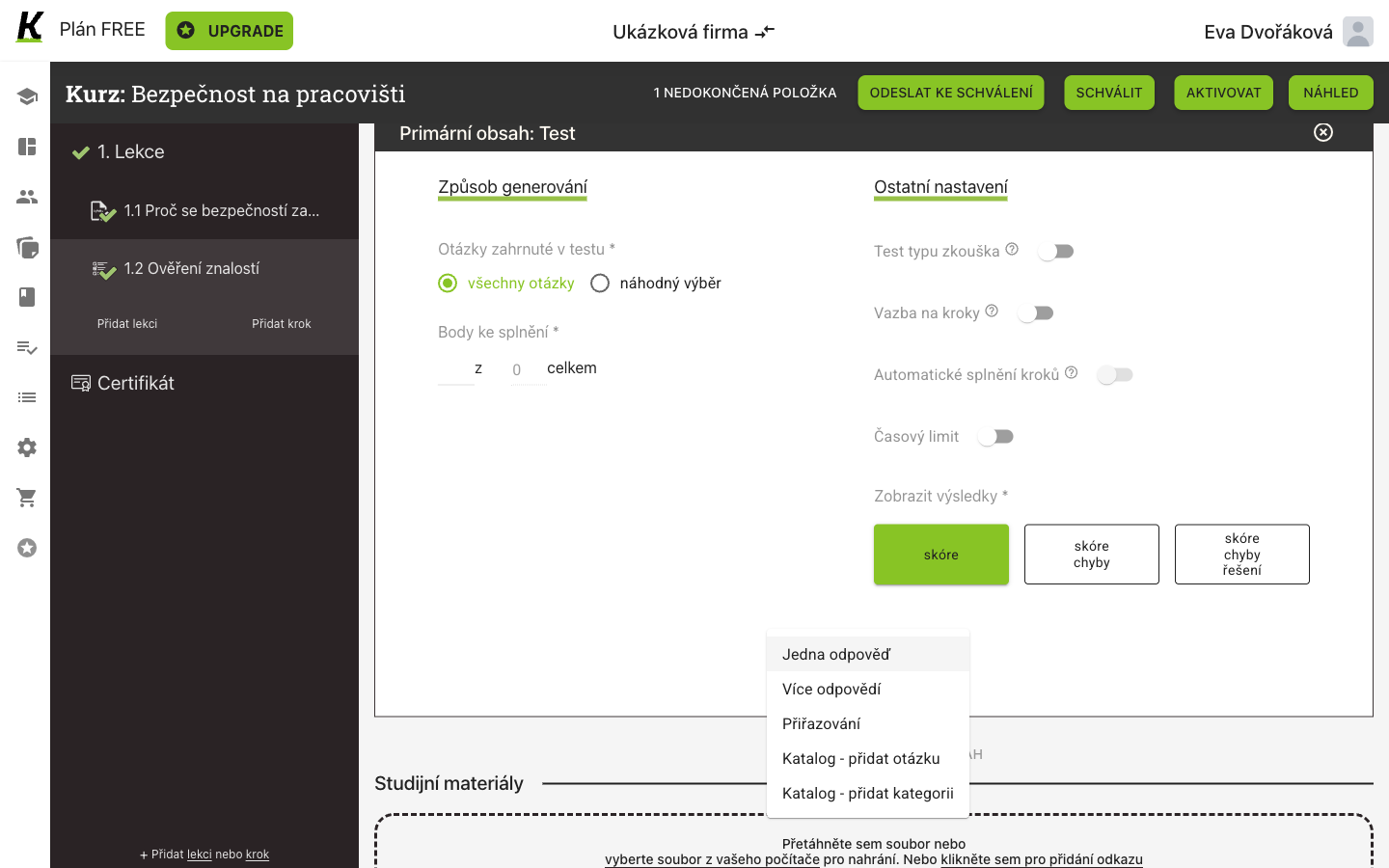Toggle Test typu zkouška switch
This screenshot has width=1389, height=868.
tap(1056, 252)
